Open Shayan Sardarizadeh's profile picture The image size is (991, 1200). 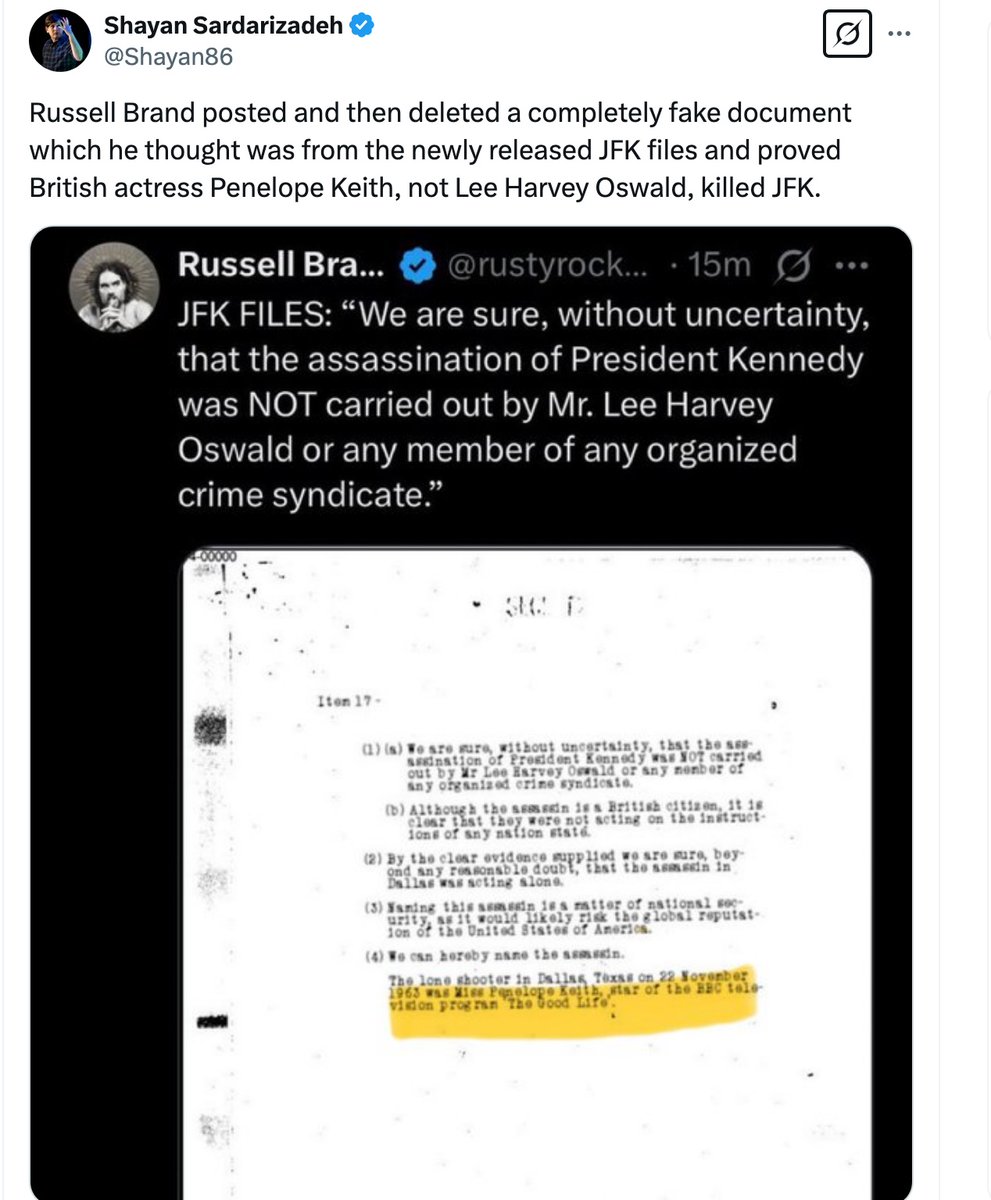click(x=60, y=41)
